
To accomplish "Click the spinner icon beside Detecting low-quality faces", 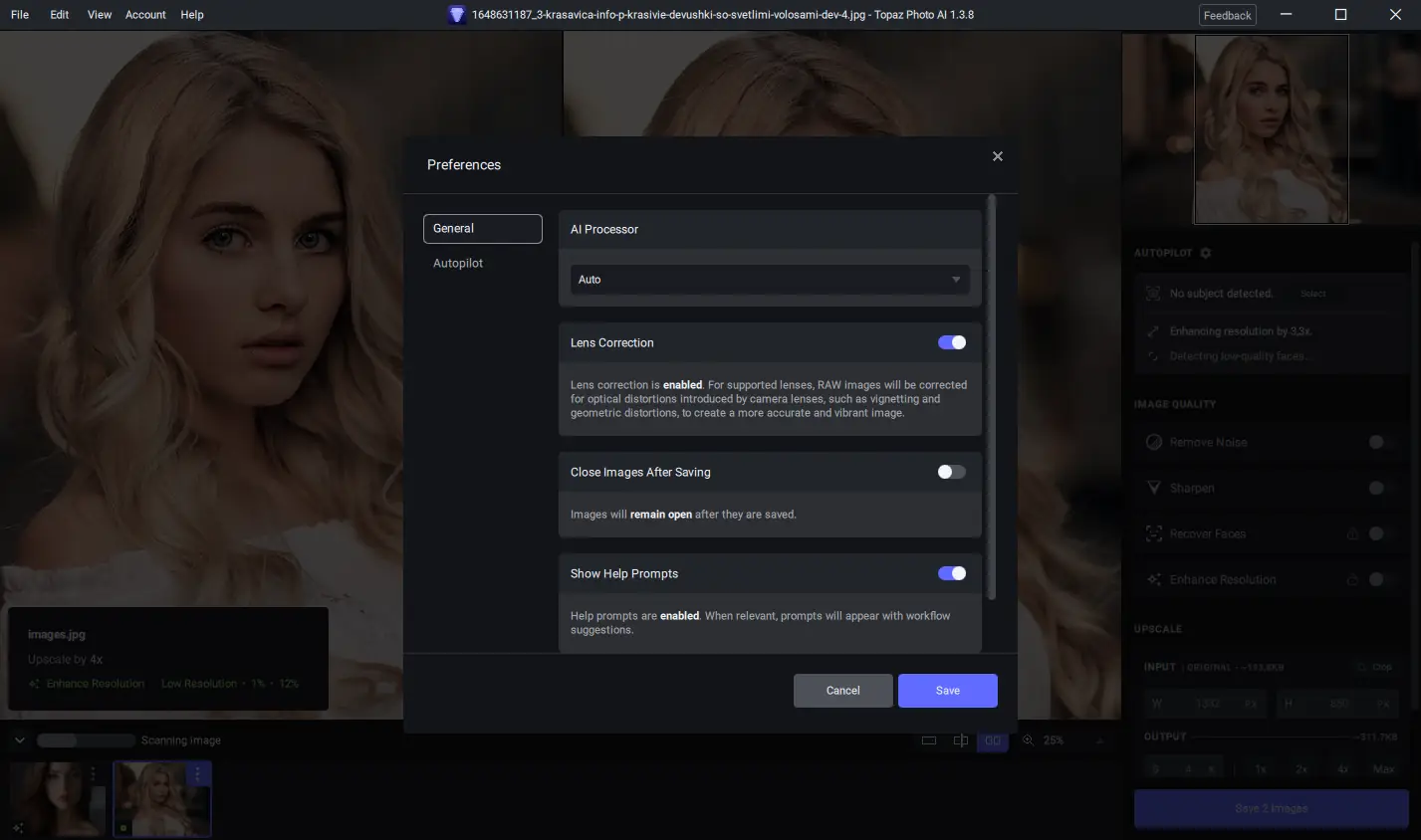I will tap(1152, 356).
